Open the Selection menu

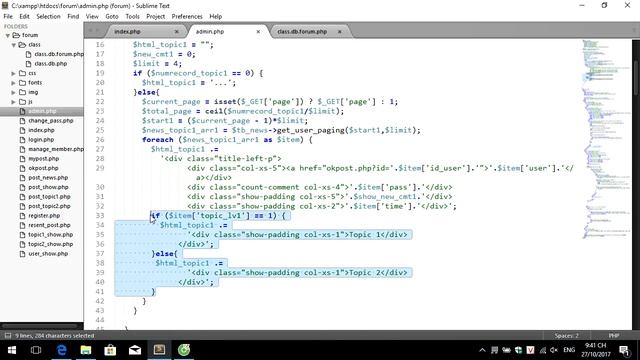(x=48, y=16)
